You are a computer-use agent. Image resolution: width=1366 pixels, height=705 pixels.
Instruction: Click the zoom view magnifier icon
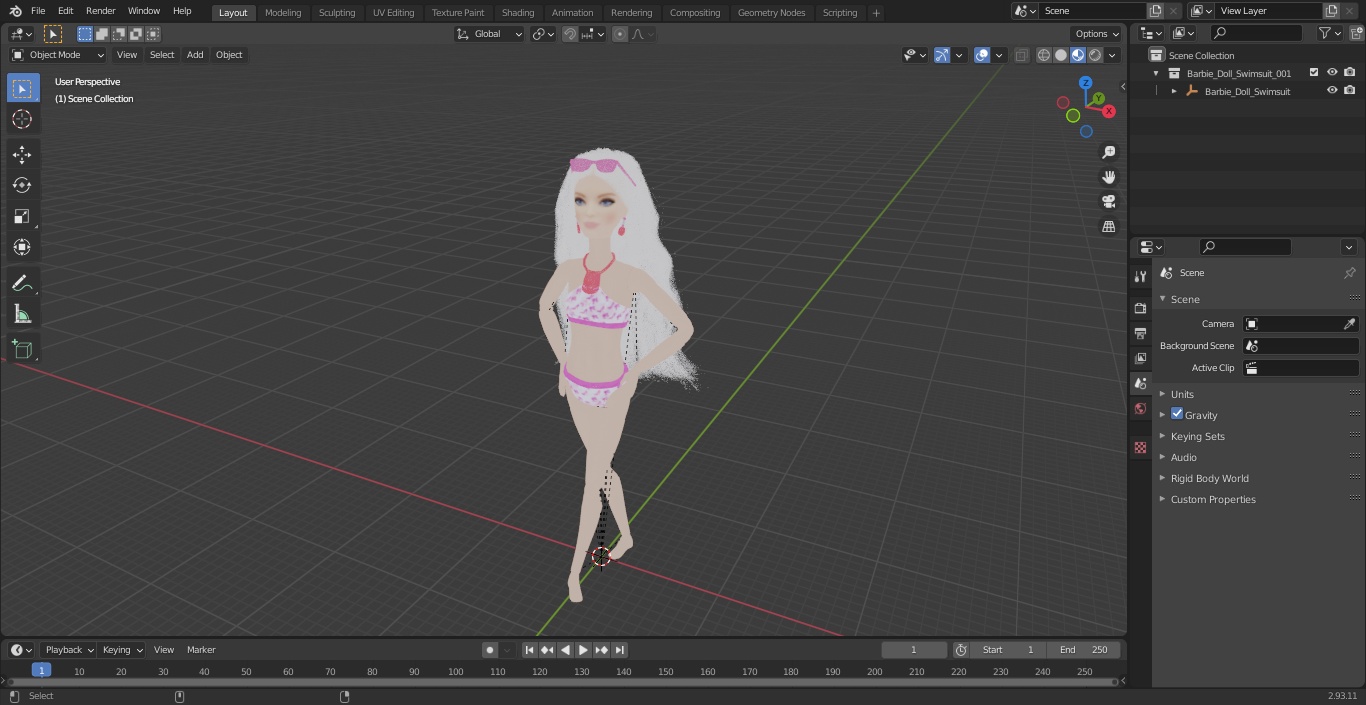pos(1108,152)
